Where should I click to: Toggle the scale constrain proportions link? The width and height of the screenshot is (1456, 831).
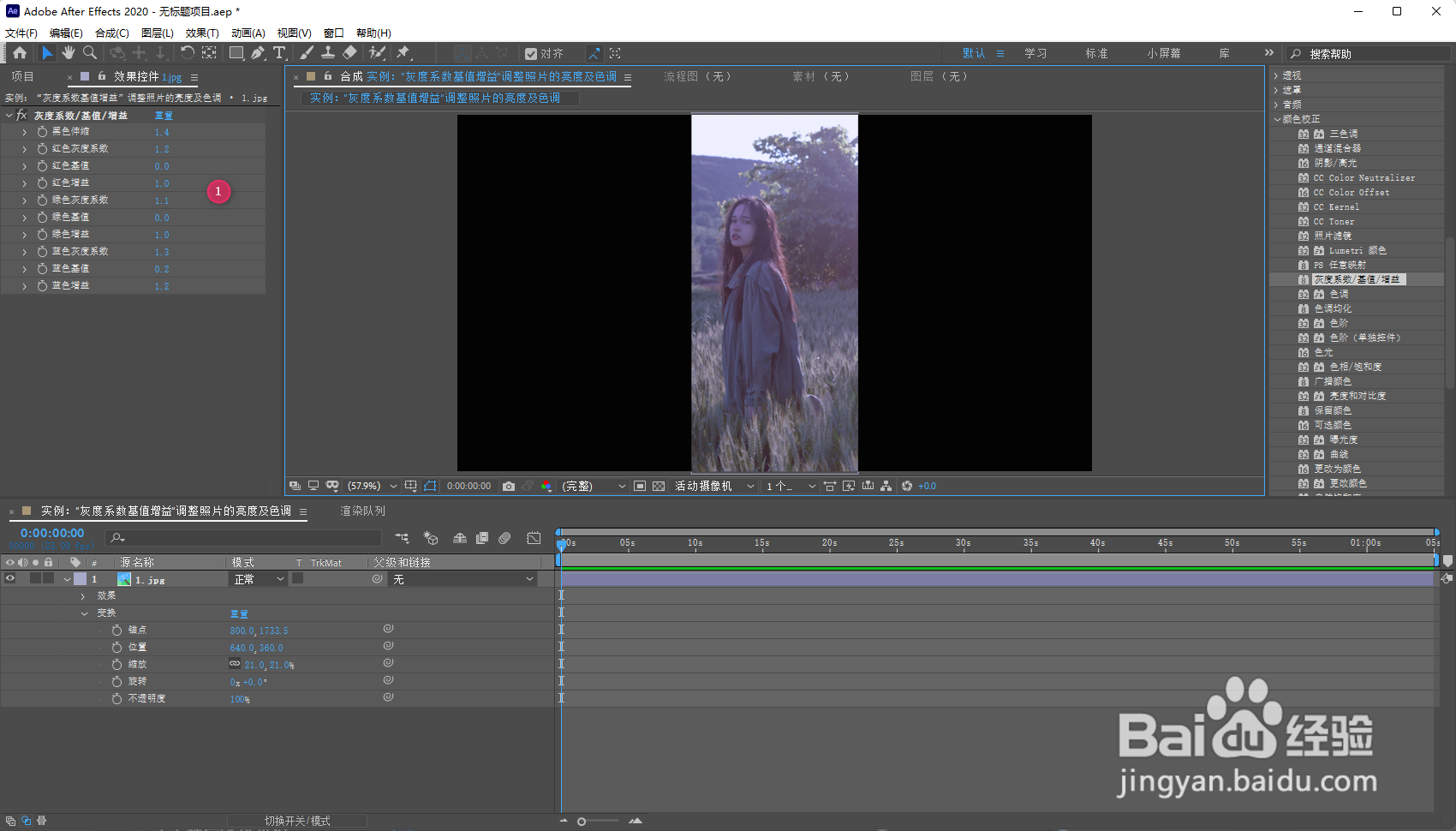pyautogui.click(x=235, y=664)
